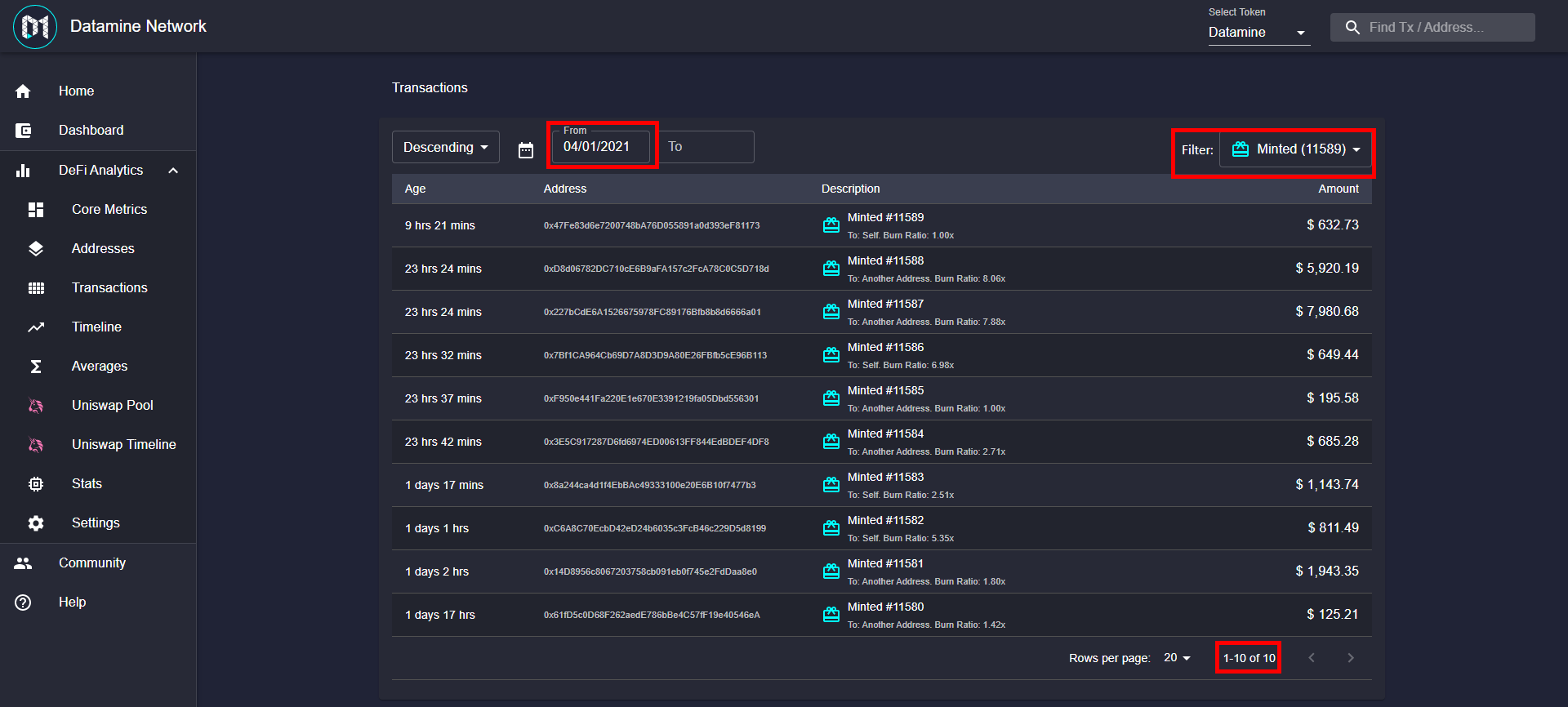Click the mint icon for Minted #11580

tap(831, 615)
